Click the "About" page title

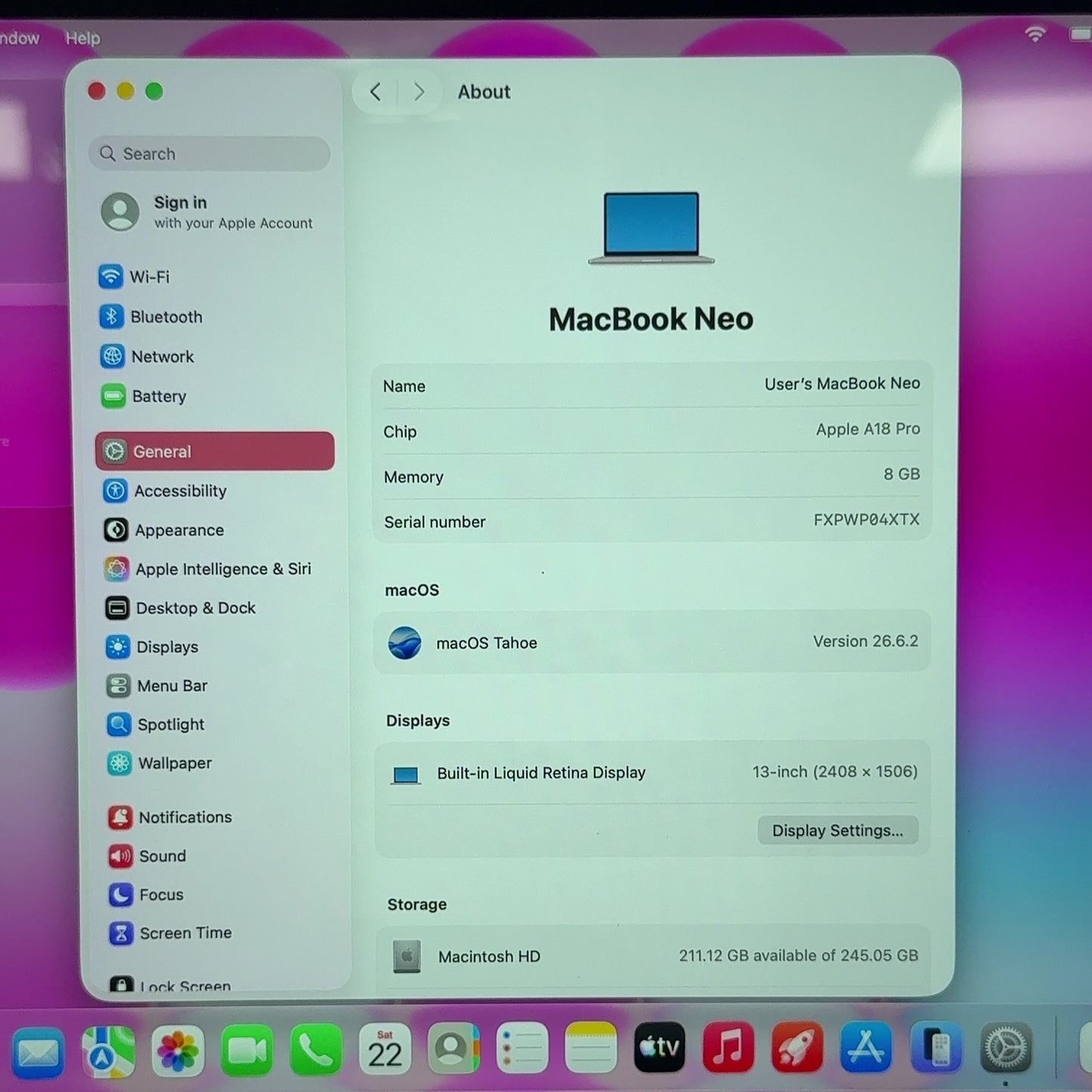click(484, 92)
